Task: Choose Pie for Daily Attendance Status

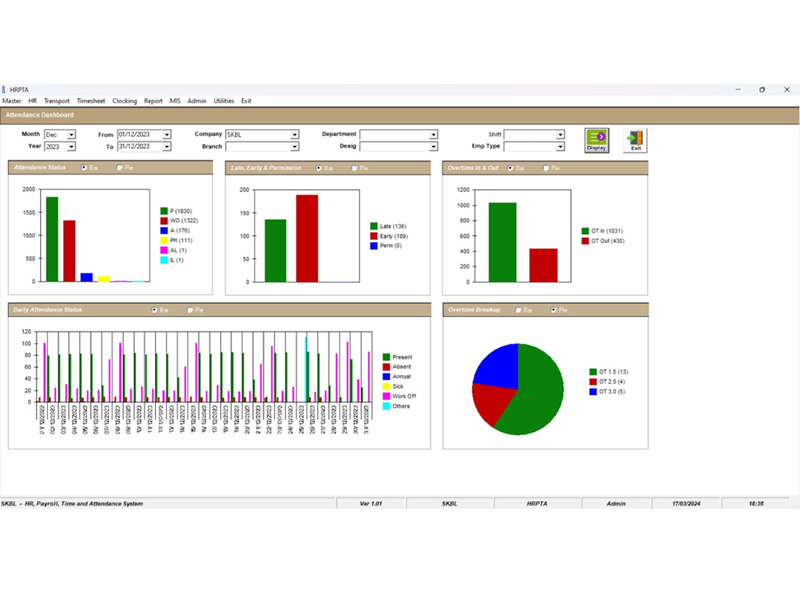Action: 189,310
